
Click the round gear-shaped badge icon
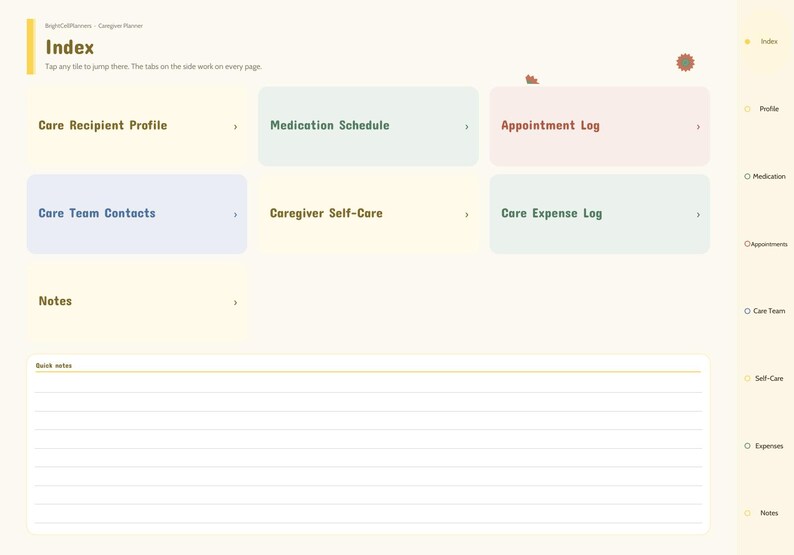(685, 63)
